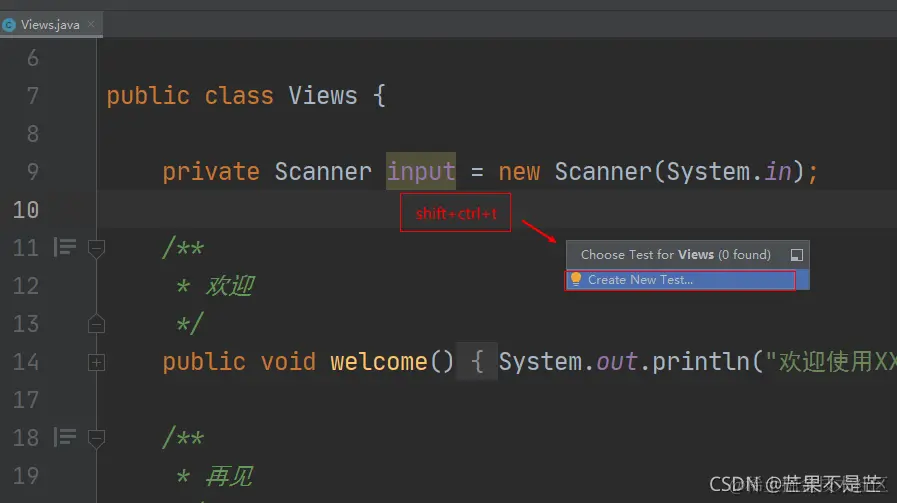Click line number 12 in gutter
Viewport: 897px width, 503px height.
(26, 286)
